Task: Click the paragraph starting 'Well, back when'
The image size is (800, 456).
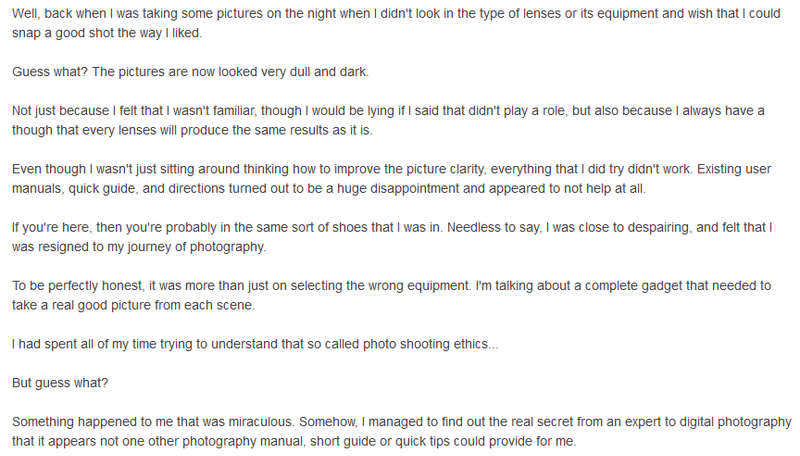Action: click(396, 23)
